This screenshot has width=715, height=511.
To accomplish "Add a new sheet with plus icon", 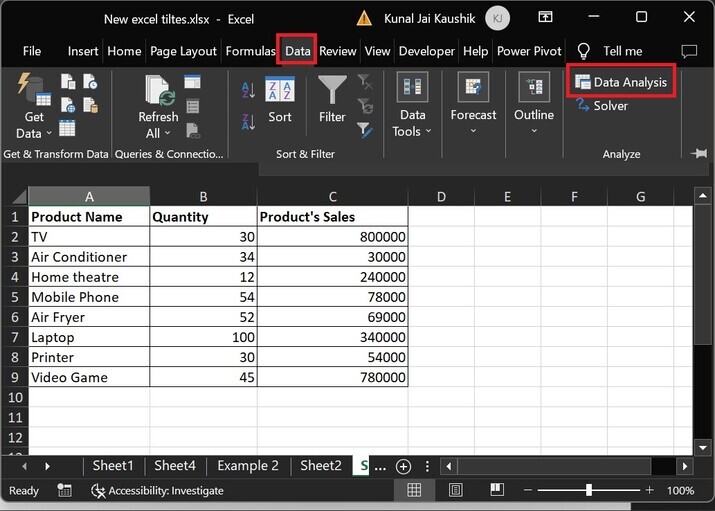I will (403, 466).
